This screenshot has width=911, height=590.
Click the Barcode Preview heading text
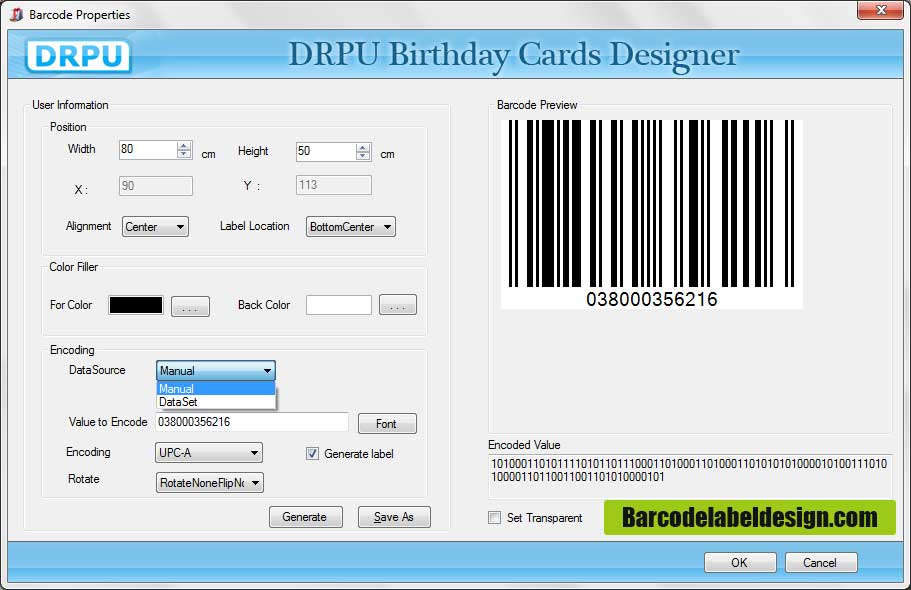click(537, 105)
